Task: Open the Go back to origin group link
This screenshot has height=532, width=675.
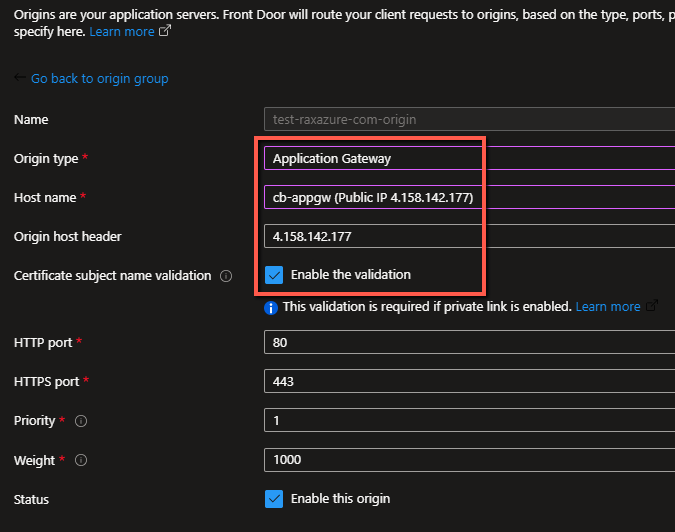Action: point(99,78)
